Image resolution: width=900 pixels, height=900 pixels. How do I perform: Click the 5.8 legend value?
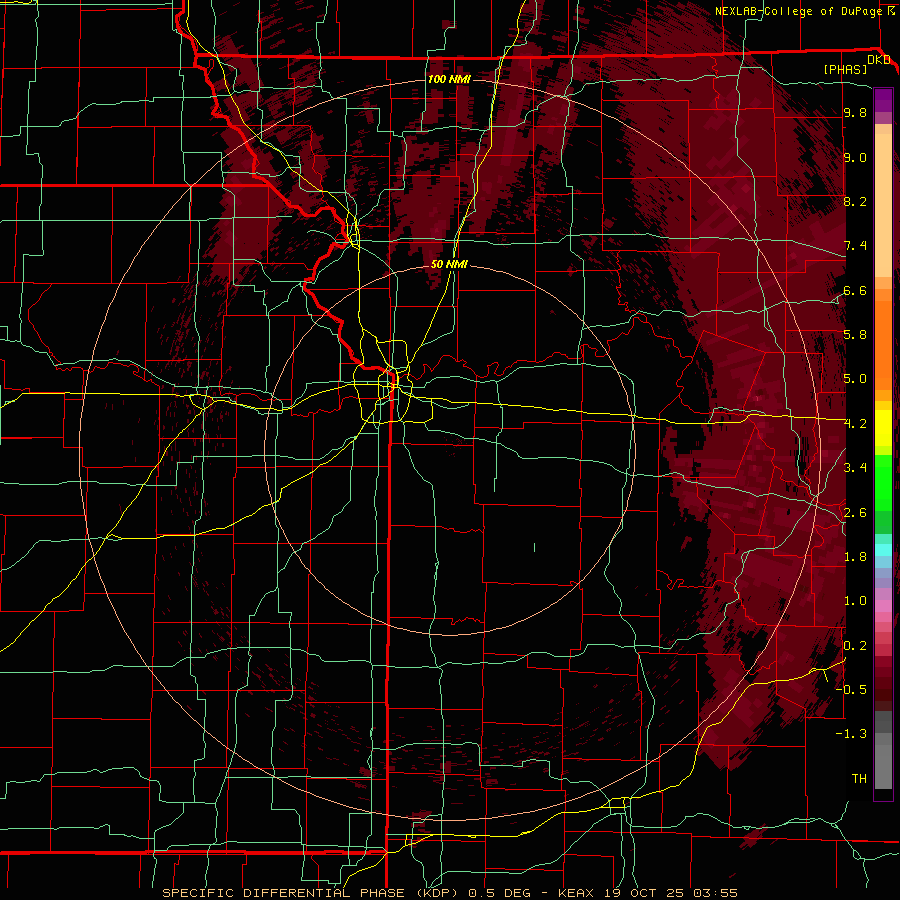(855, 335)
